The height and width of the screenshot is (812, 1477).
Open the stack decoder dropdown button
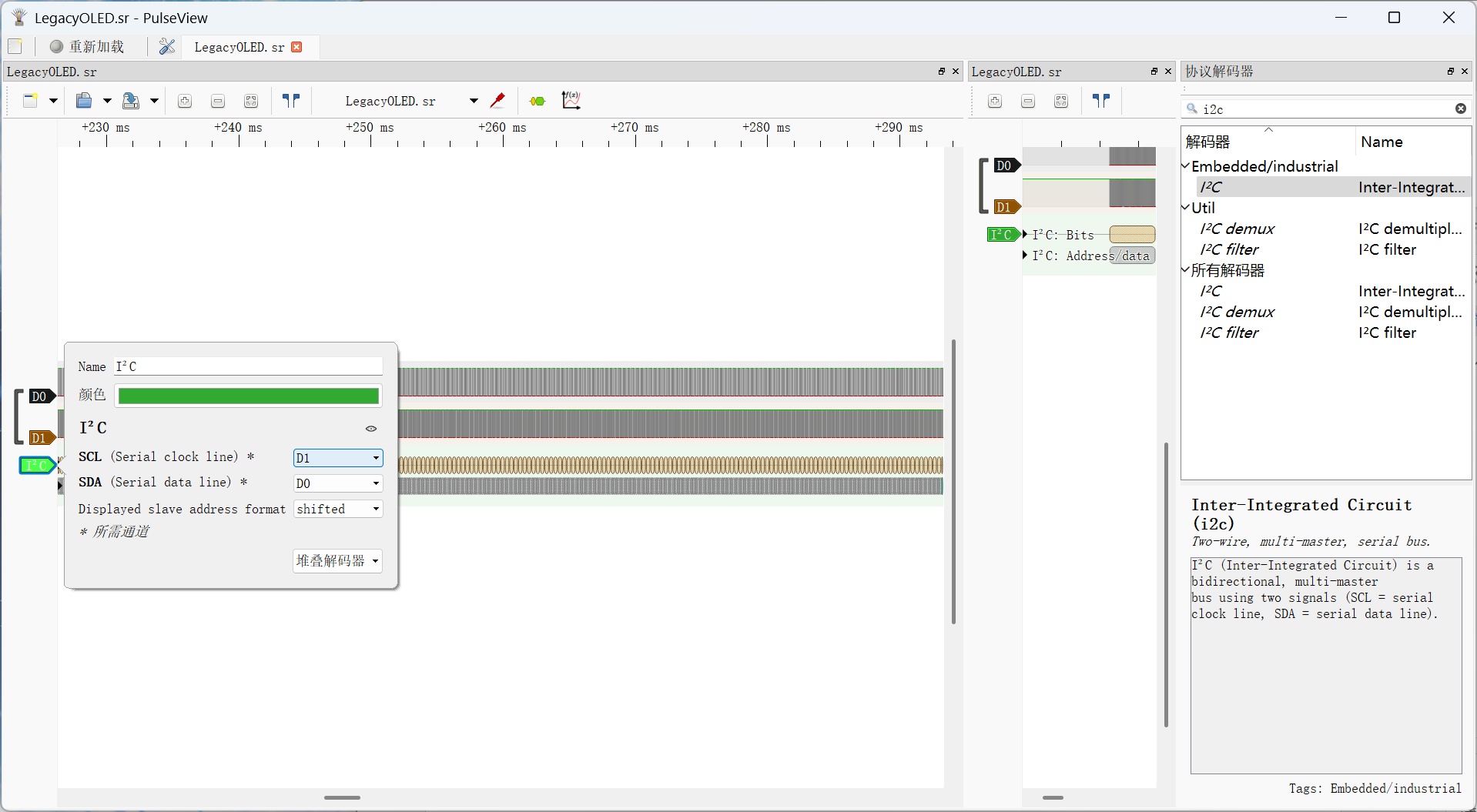337,561
